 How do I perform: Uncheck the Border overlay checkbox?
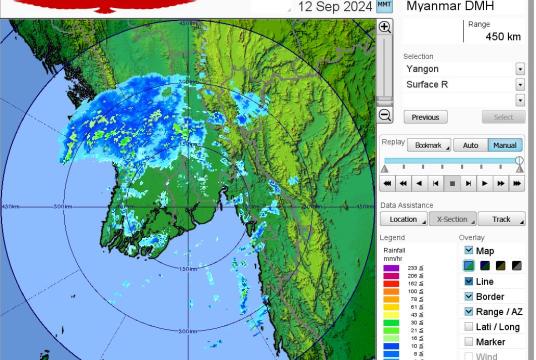point(469,296)
